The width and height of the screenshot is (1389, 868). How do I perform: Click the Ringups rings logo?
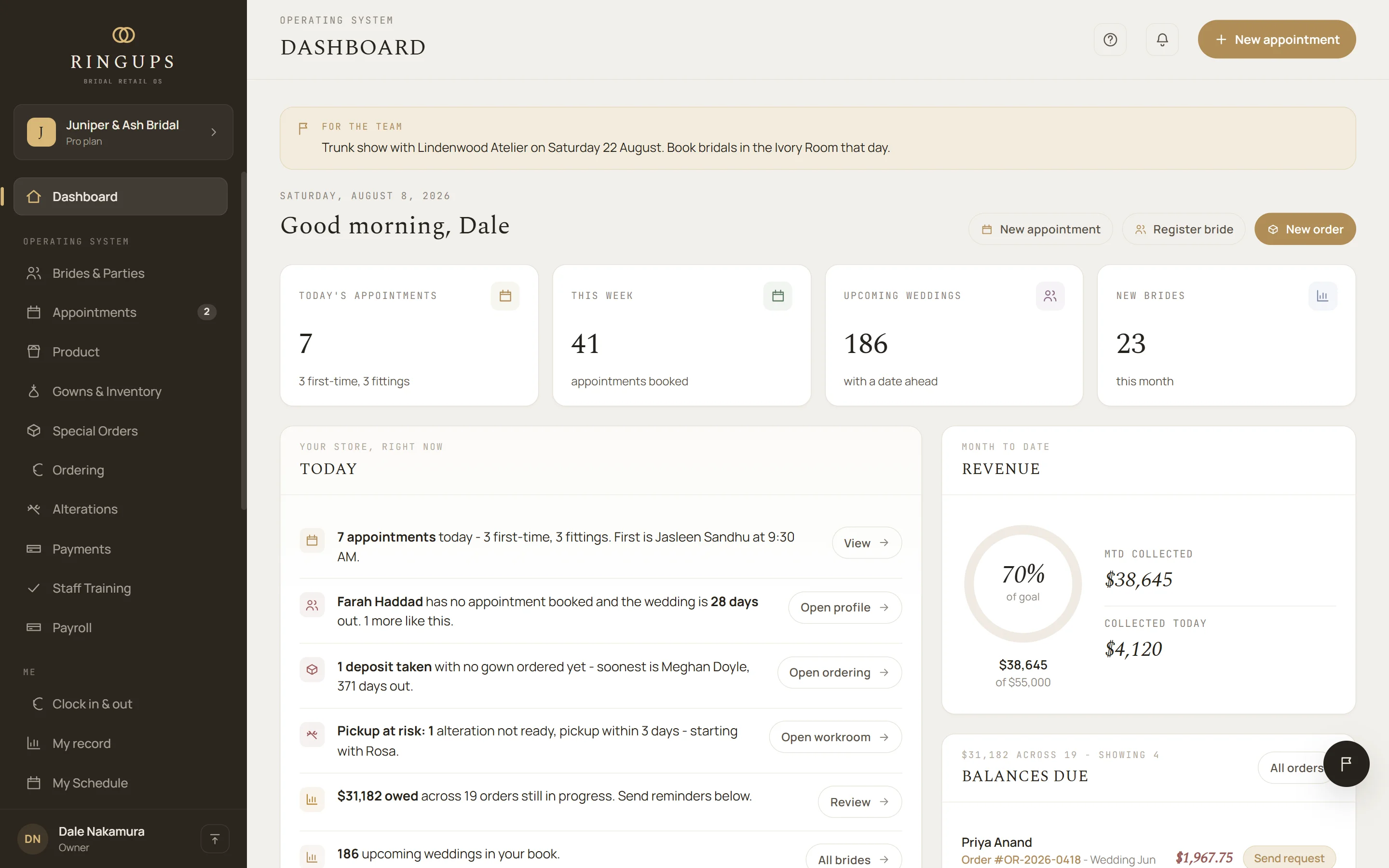pyautogui.click(x=123, y=35)
